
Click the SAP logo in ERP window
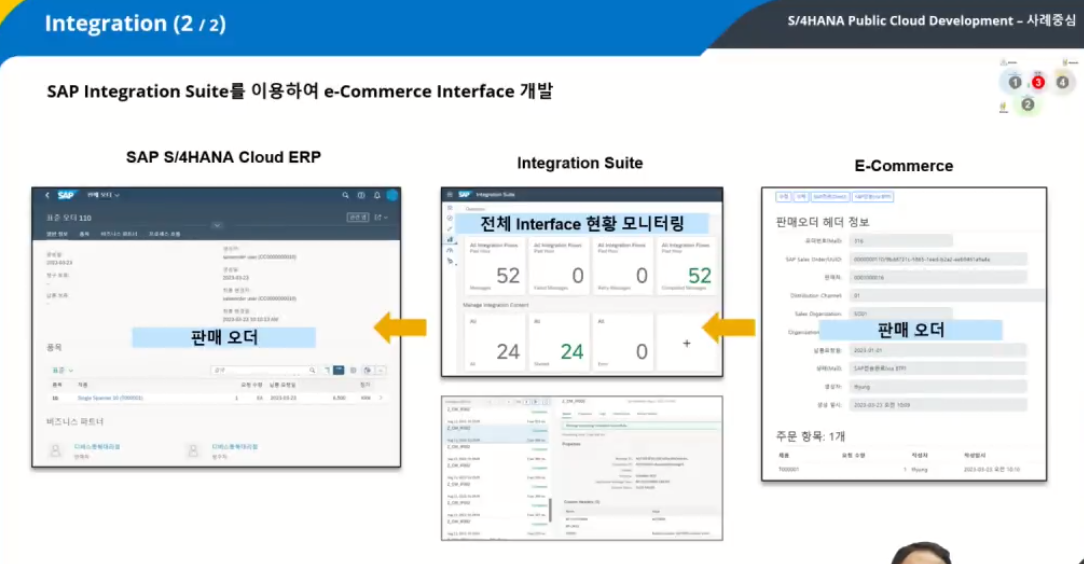pos(66,196)
